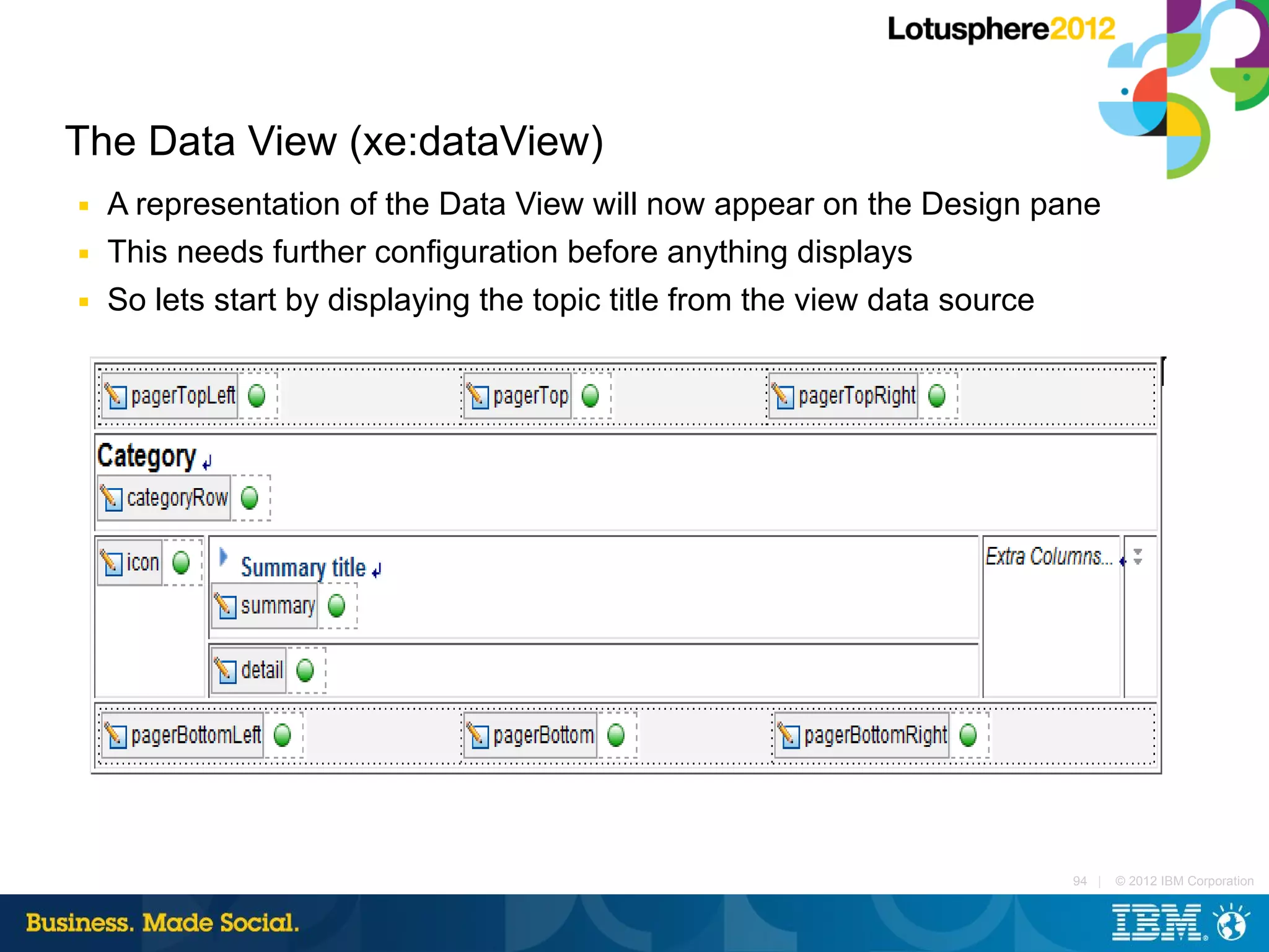Viewport: 1269px width, 952px height.
Task: Click the pagerTopRight facet edit icon
Action: (x=783, y=396)
